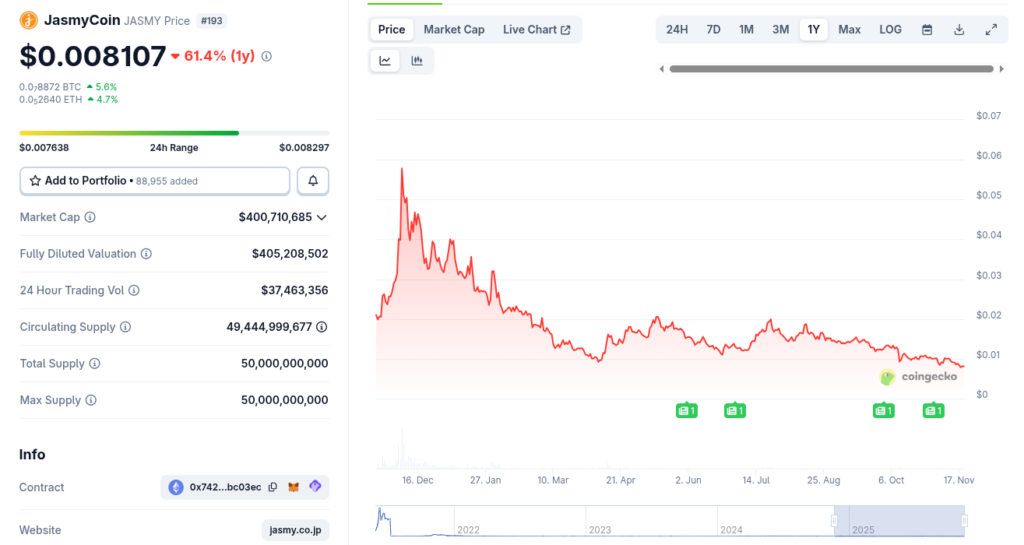Open the chain selector beside the contract
The image size is (1024, 545).
pos(315,487)
